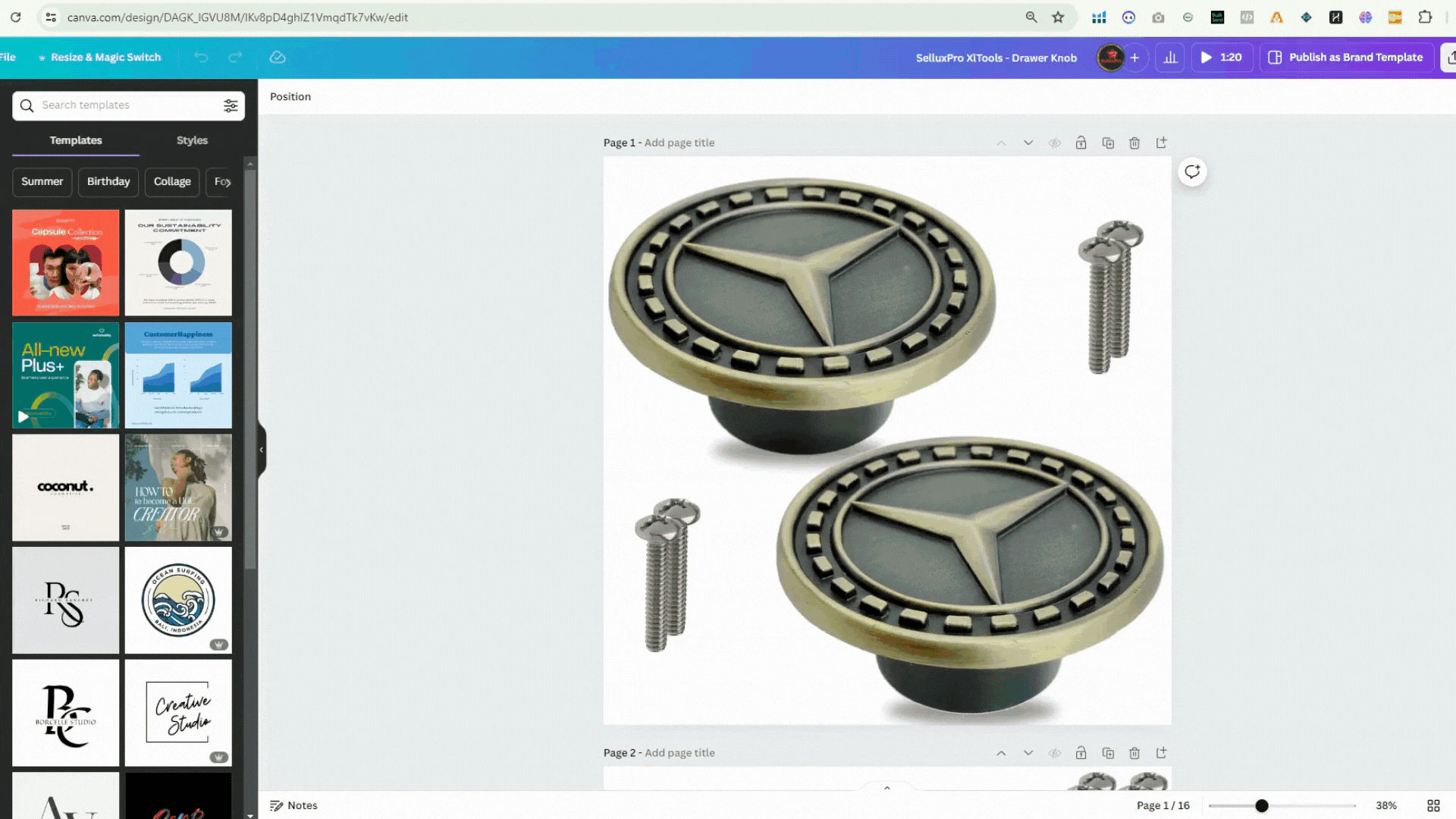Click the Position button
This screenshot has height=819, width=1456.
[290, 97]
